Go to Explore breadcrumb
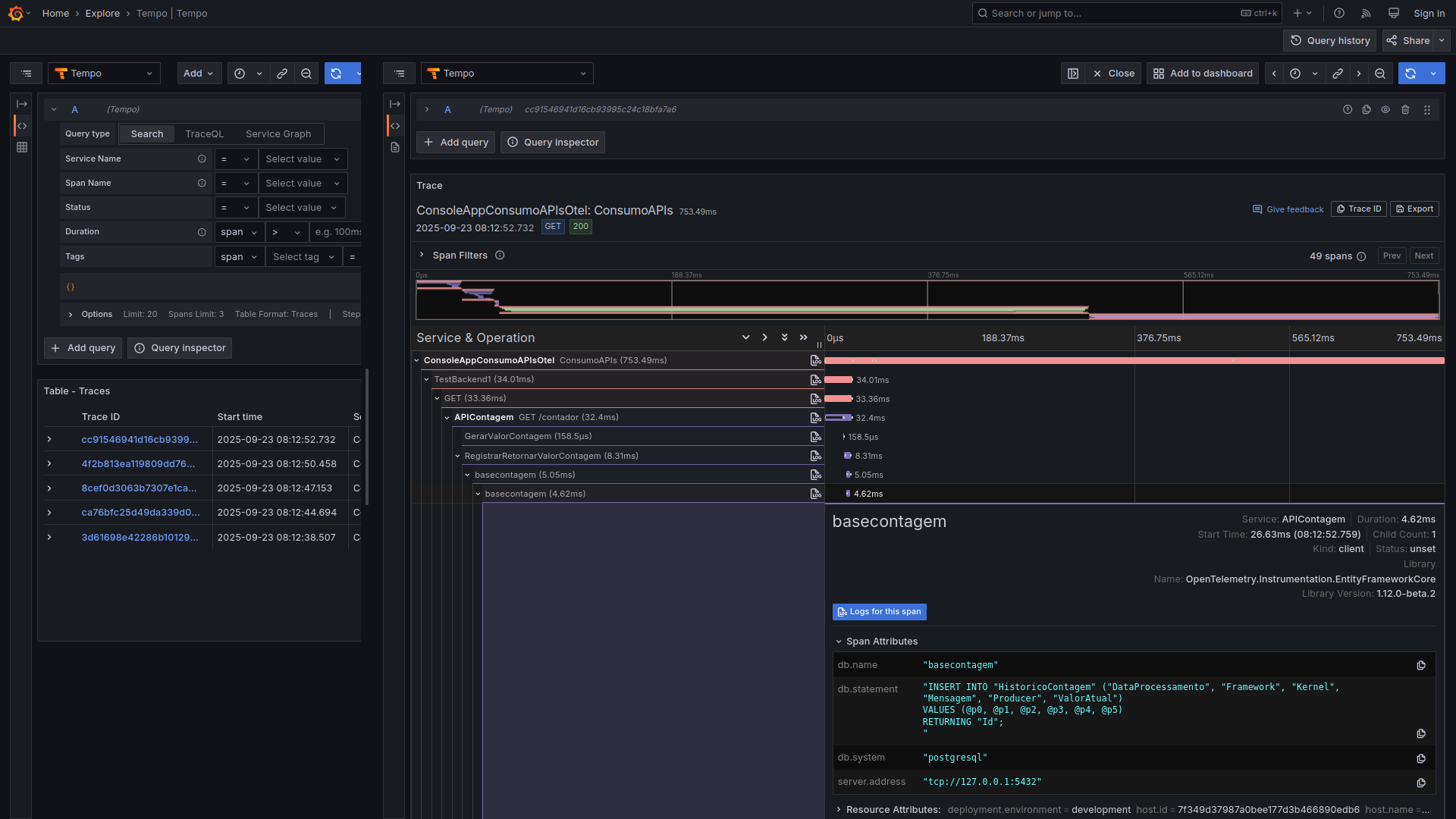The height and width of the screenshot is (819, 1456). coord(102,14)
